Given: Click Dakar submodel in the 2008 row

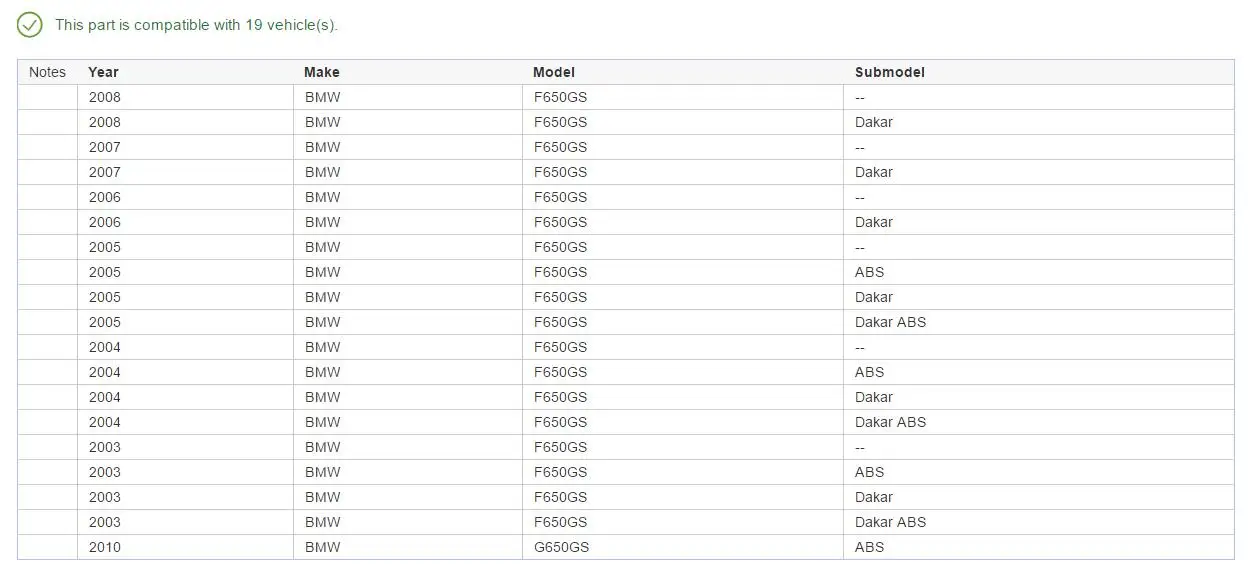Looking at the screenshot, I should 874,122.
